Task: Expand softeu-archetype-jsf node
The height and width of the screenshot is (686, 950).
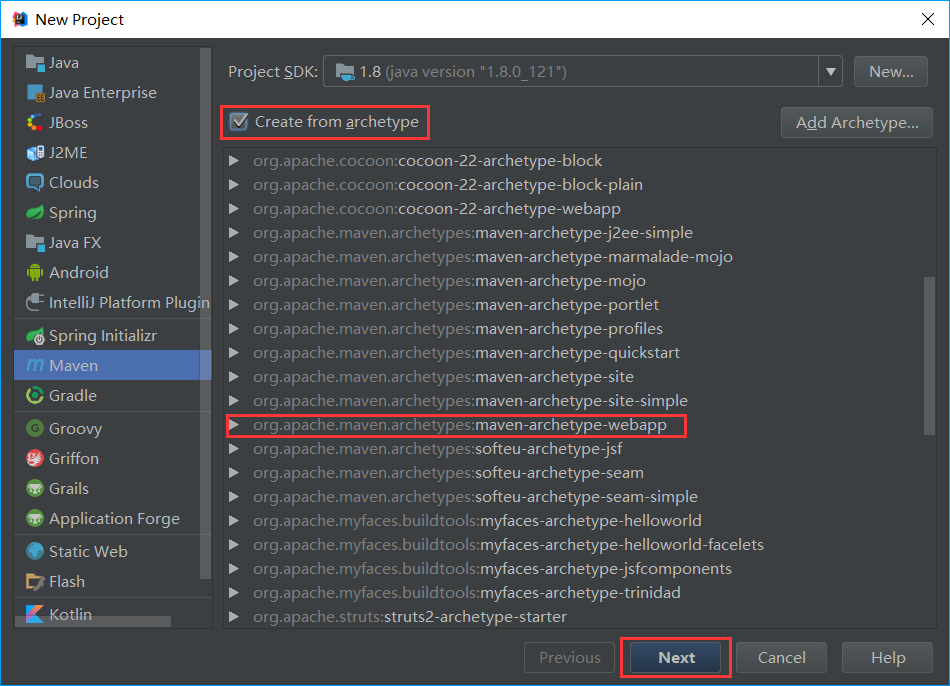Action: coord(233,449)
